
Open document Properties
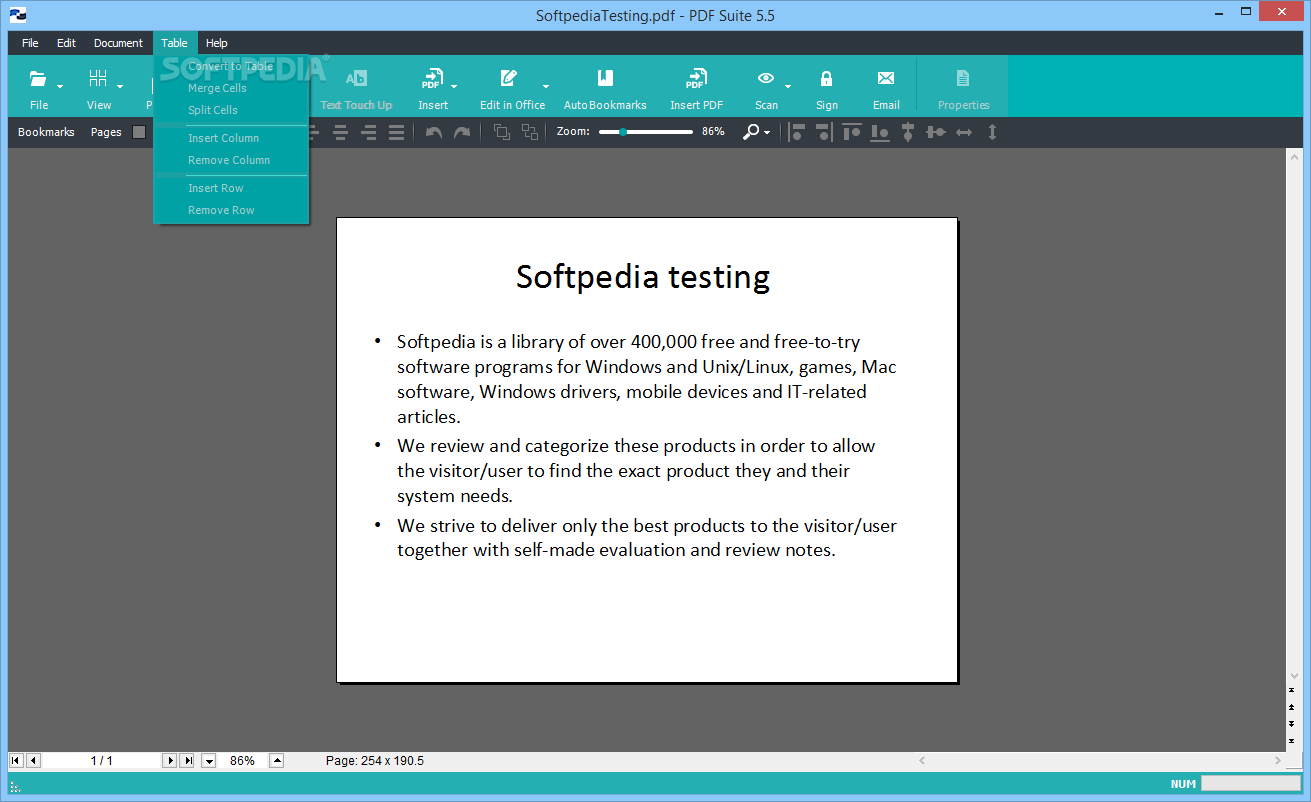point(963,87)
